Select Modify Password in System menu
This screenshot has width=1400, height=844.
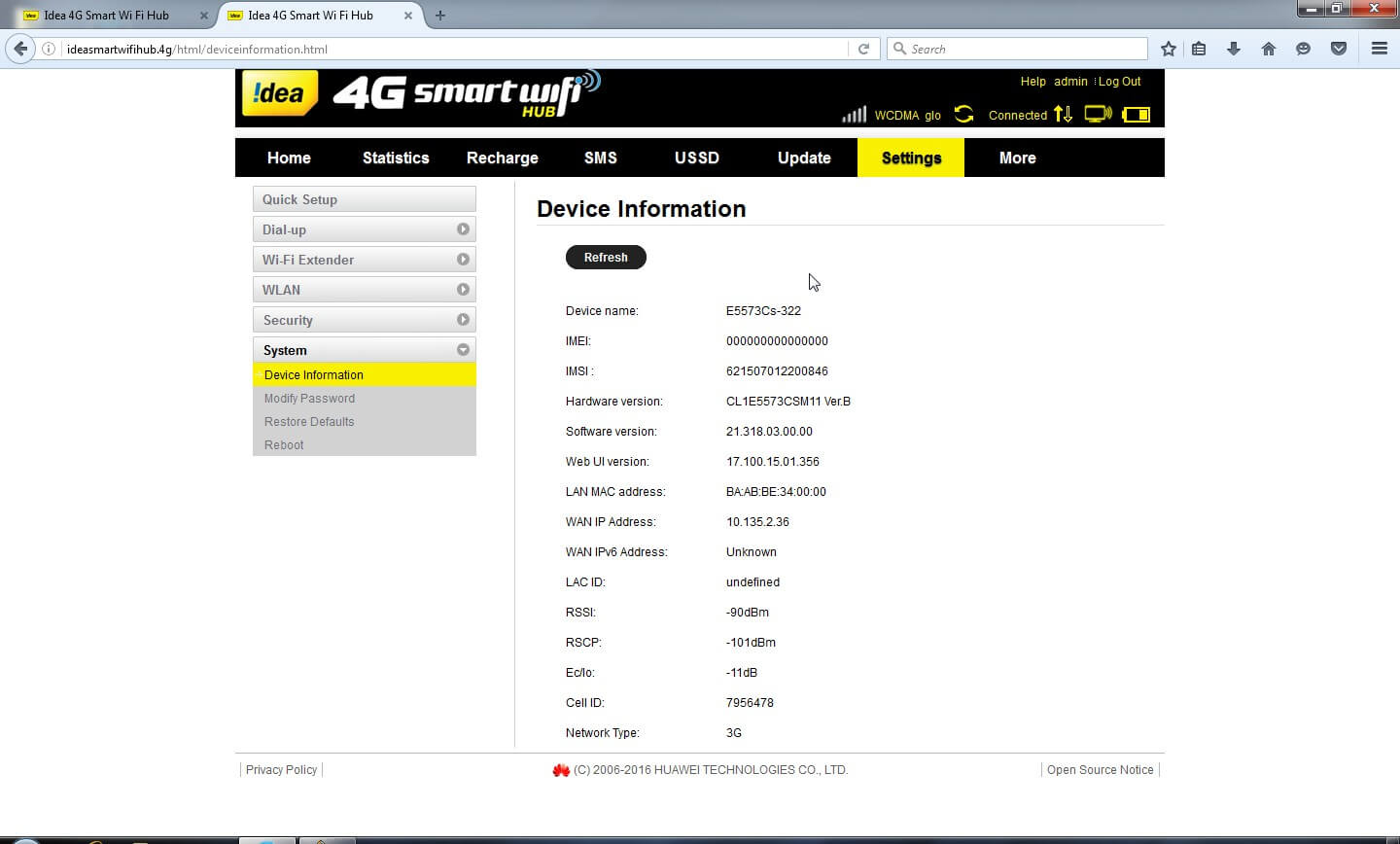tap(309, 399)
